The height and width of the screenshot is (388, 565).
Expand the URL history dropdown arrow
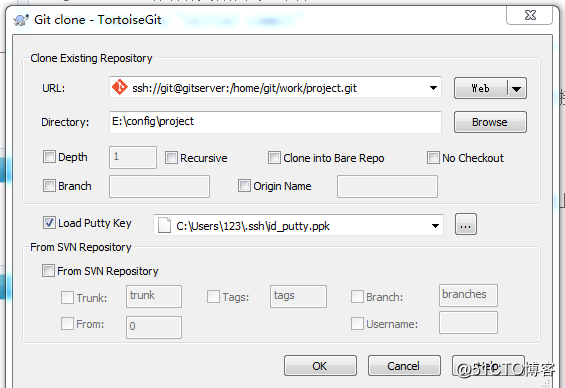(x=433, y=88)
